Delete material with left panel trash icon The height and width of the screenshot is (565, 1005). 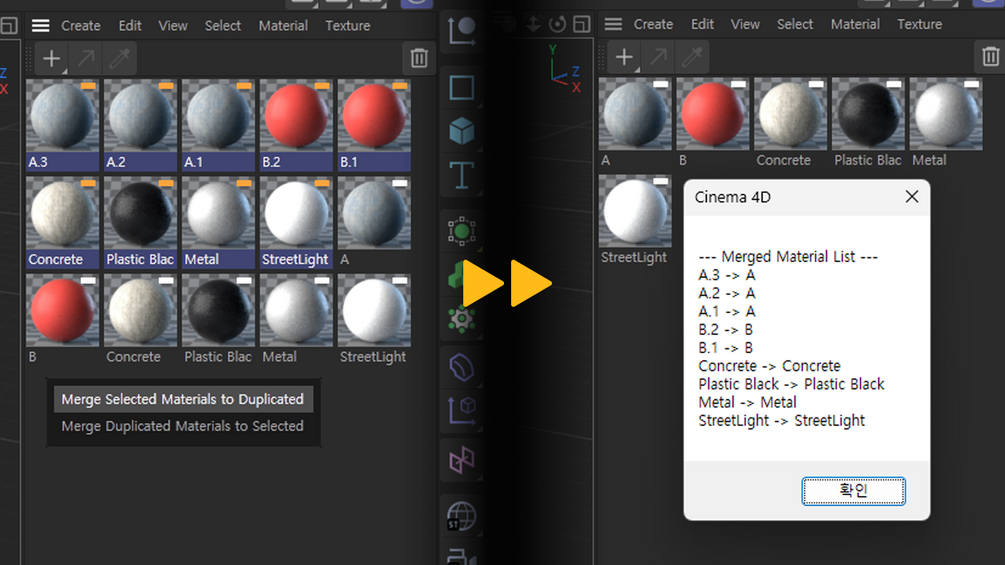419,58
